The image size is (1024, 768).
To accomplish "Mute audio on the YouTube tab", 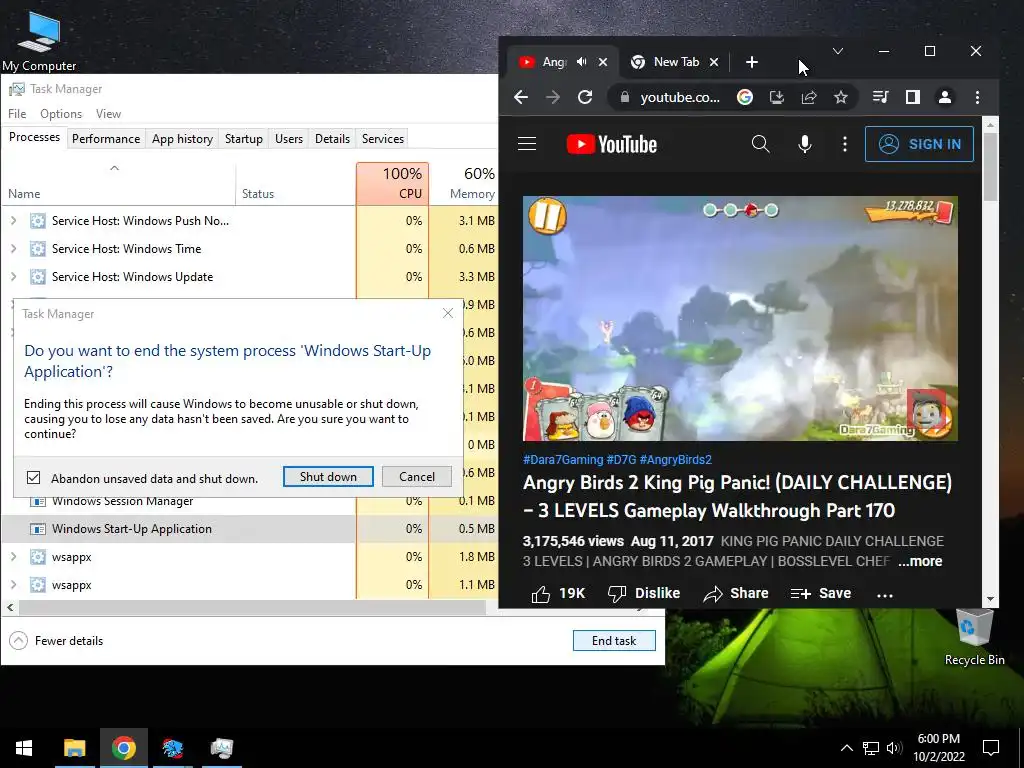I will click(581, 61).
